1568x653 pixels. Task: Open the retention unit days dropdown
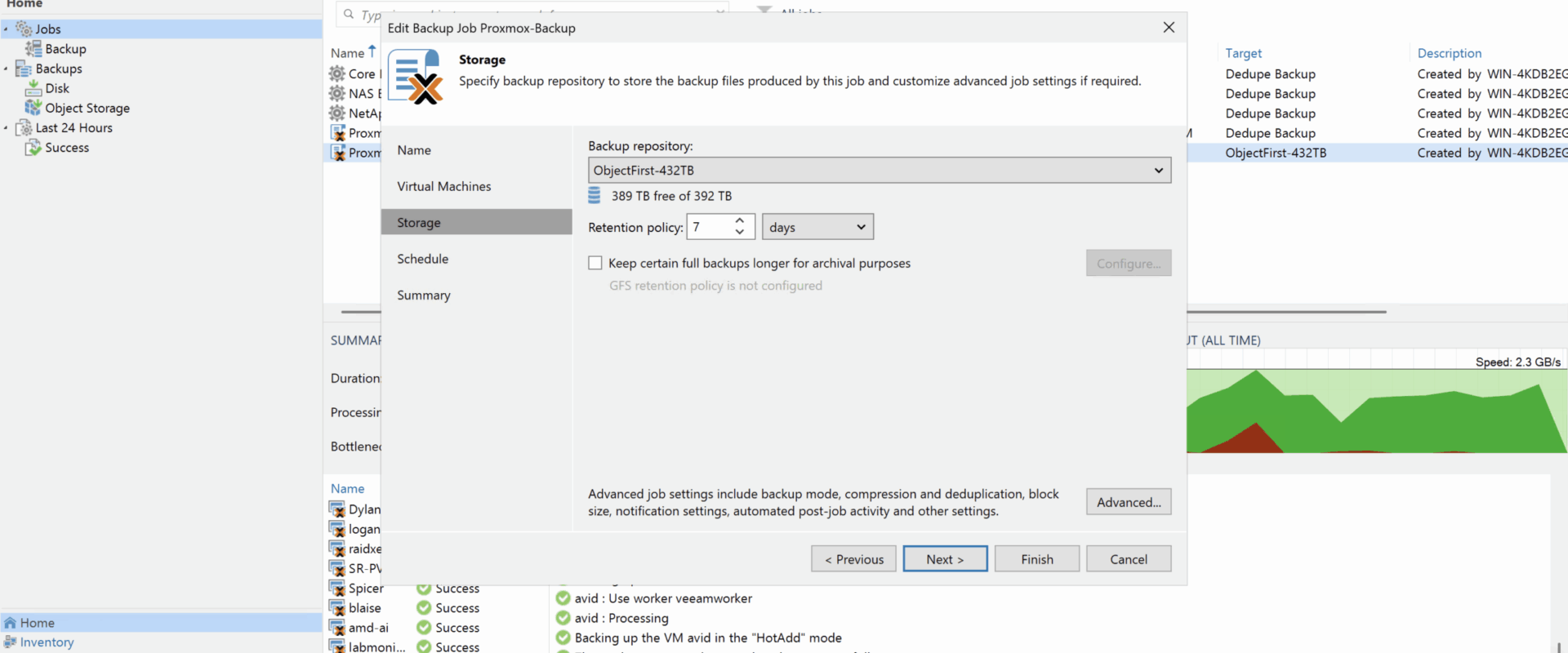[x=817, y=227]
